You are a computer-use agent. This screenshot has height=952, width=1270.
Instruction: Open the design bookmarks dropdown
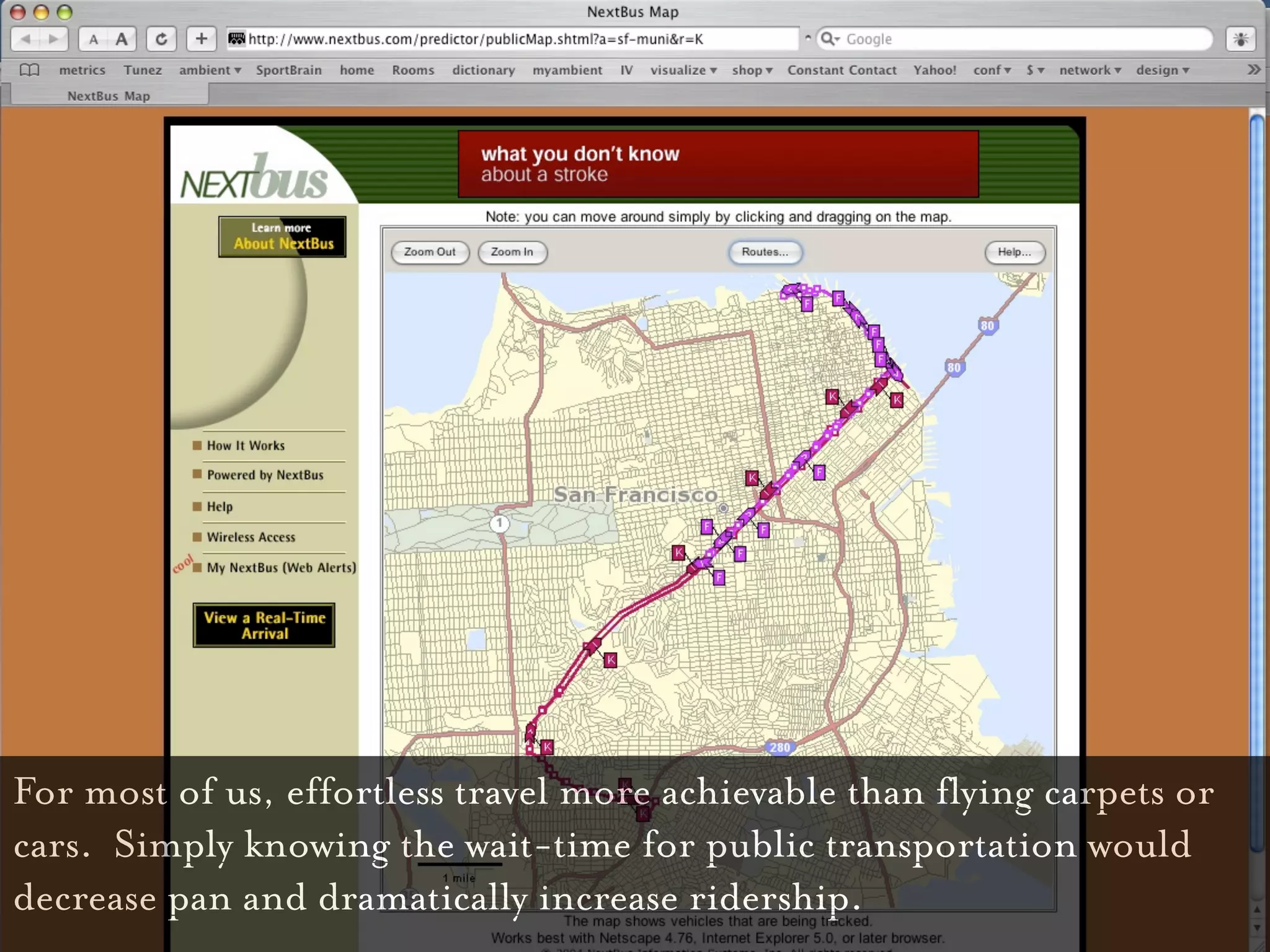pos(1162,70)
